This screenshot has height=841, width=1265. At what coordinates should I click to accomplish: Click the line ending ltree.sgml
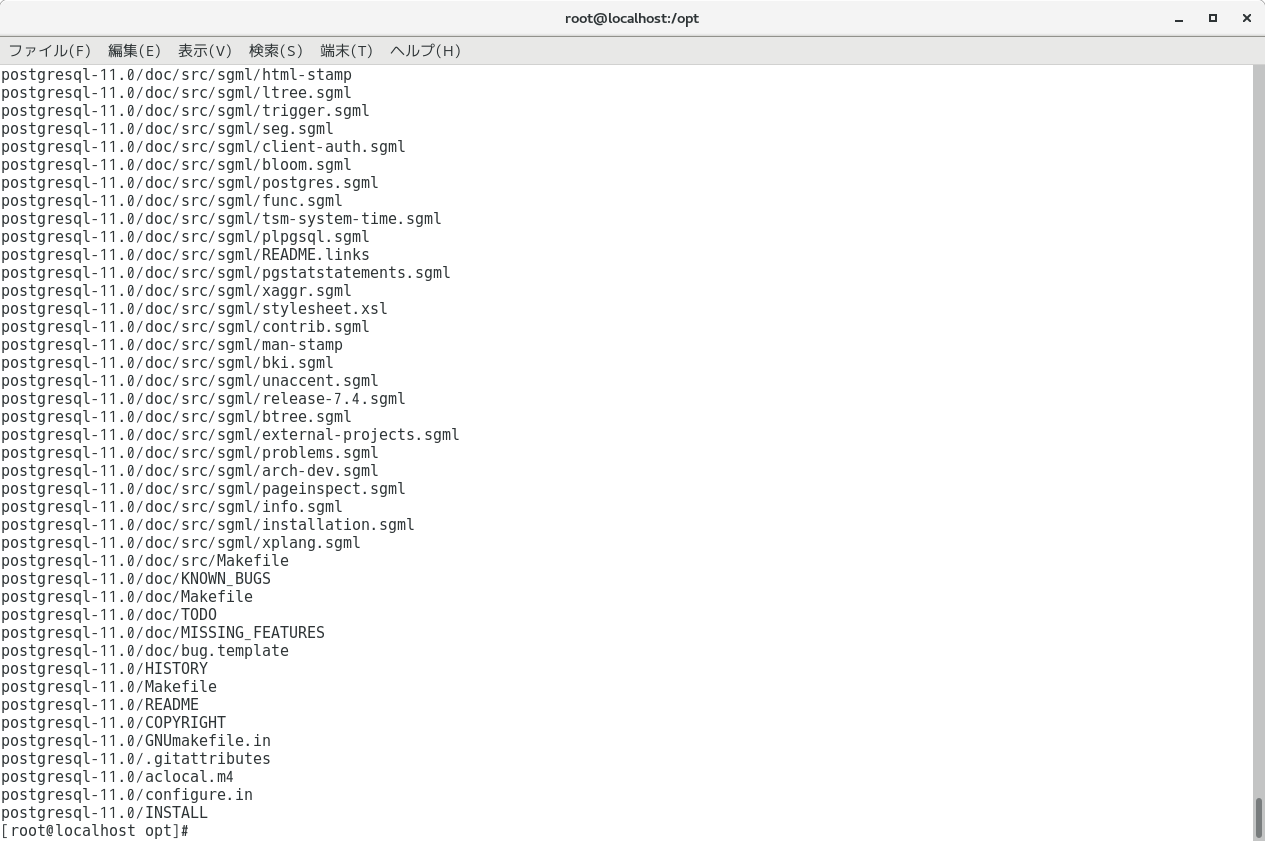coord(177,93)
